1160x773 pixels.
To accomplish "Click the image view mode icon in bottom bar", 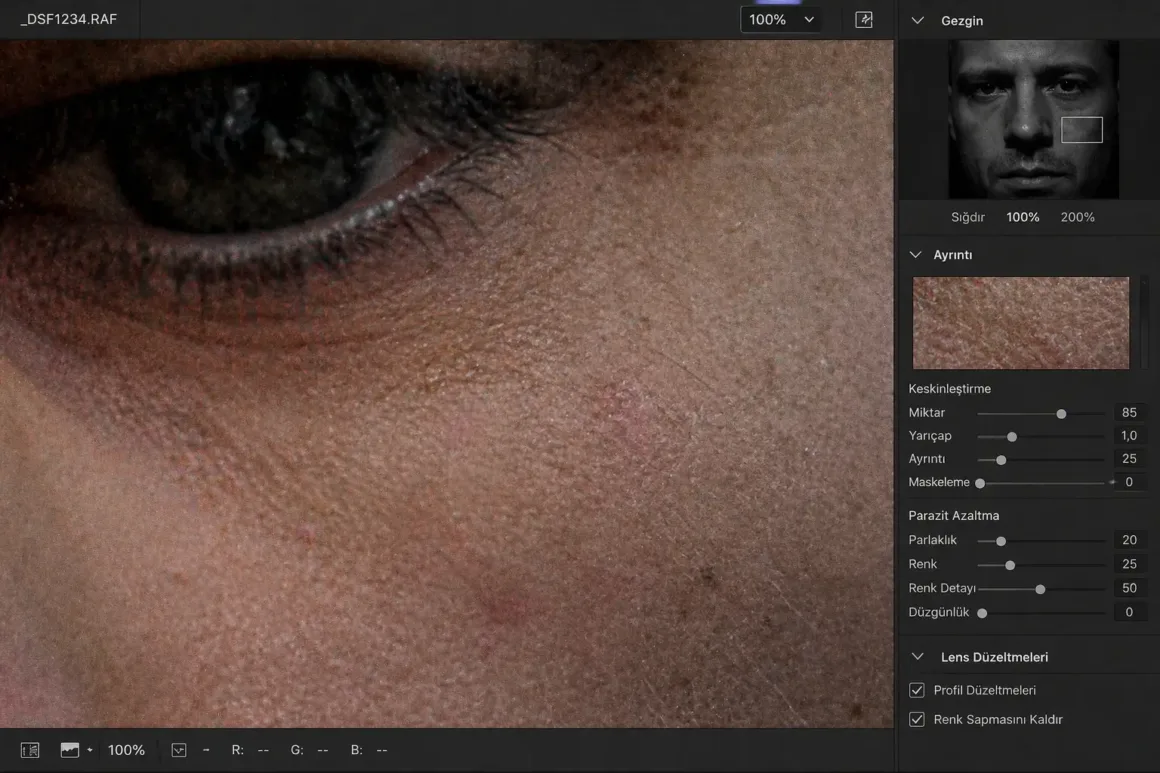I will pos(69,750).
